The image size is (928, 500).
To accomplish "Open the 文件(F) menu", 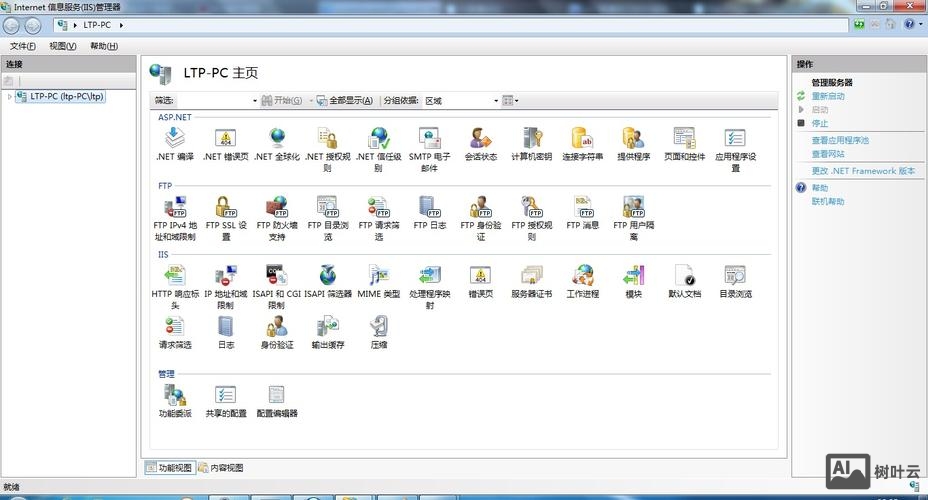I will pyautogui.click(x=22, y=46).
